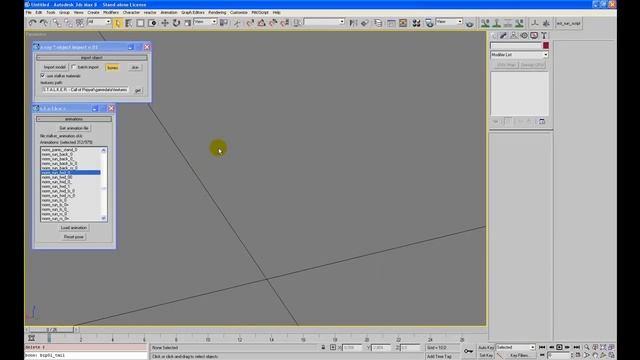Enable Set Key mode
640x360 pixels.
[486, 356]
